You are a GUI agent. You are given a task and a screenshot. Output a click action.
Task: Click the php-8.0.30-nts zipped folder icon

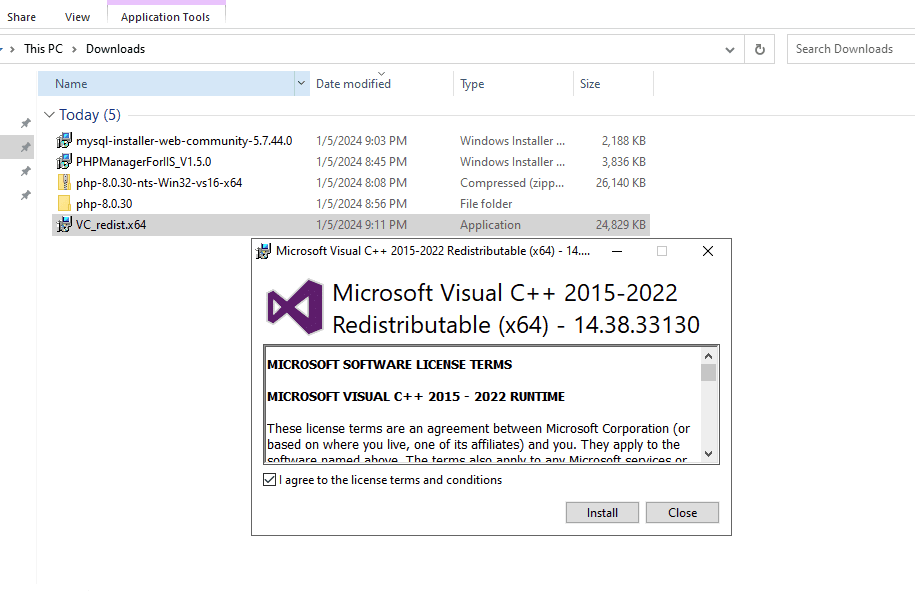[x=64, y=183]
